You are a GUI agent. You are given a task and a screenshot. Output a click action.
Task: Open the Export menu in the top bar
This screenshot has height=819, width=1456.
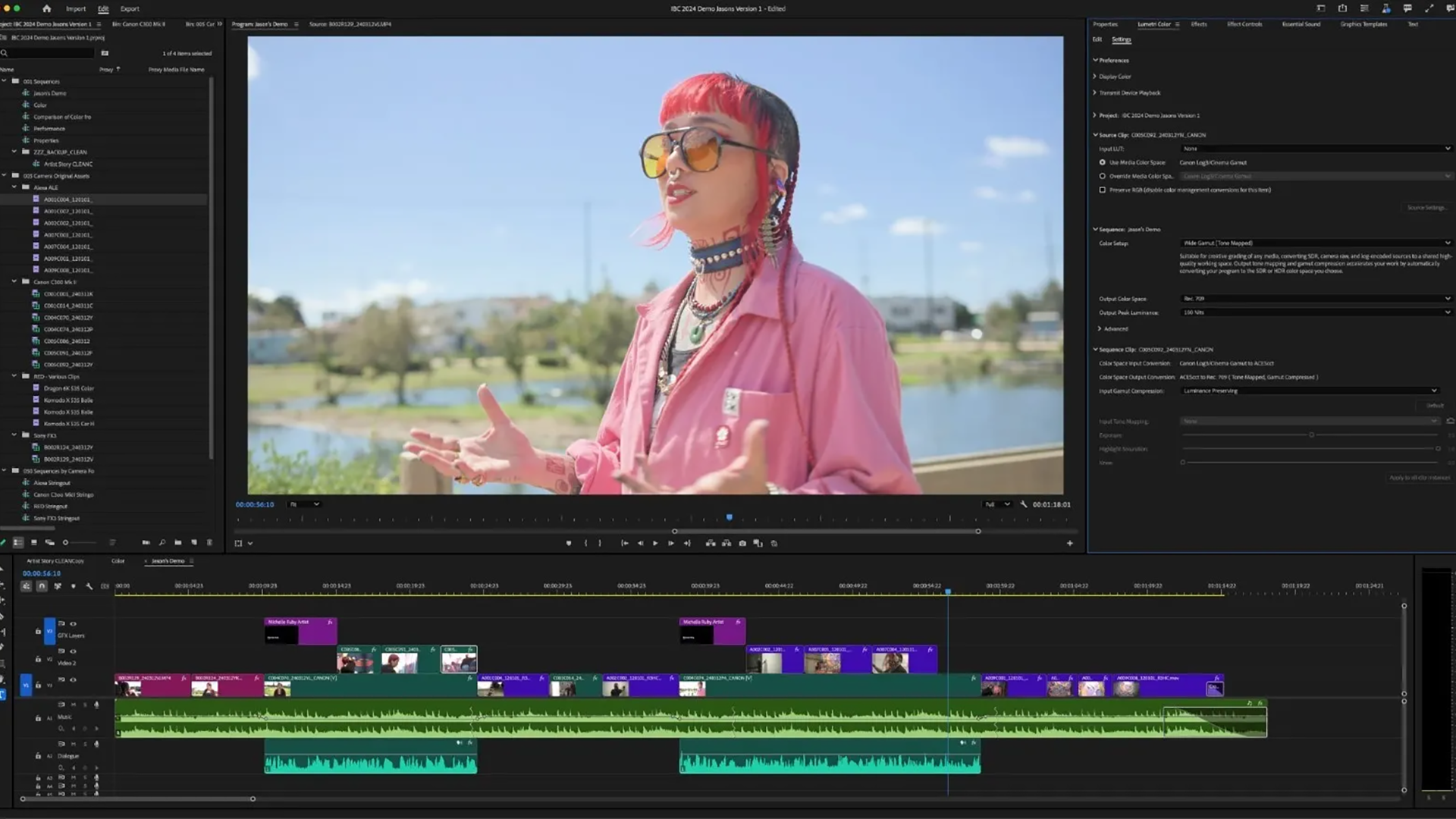pos(130,8)
